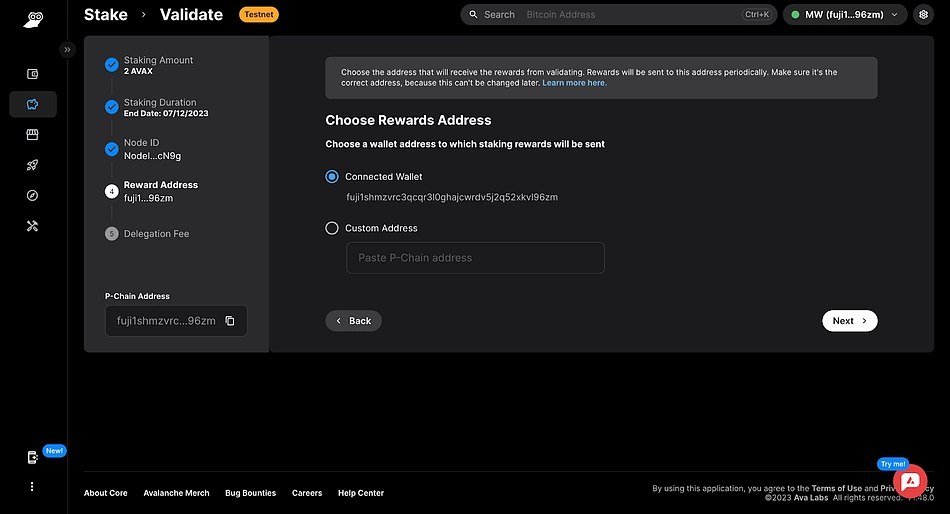Copy the P-Chain address

point(230,321)
